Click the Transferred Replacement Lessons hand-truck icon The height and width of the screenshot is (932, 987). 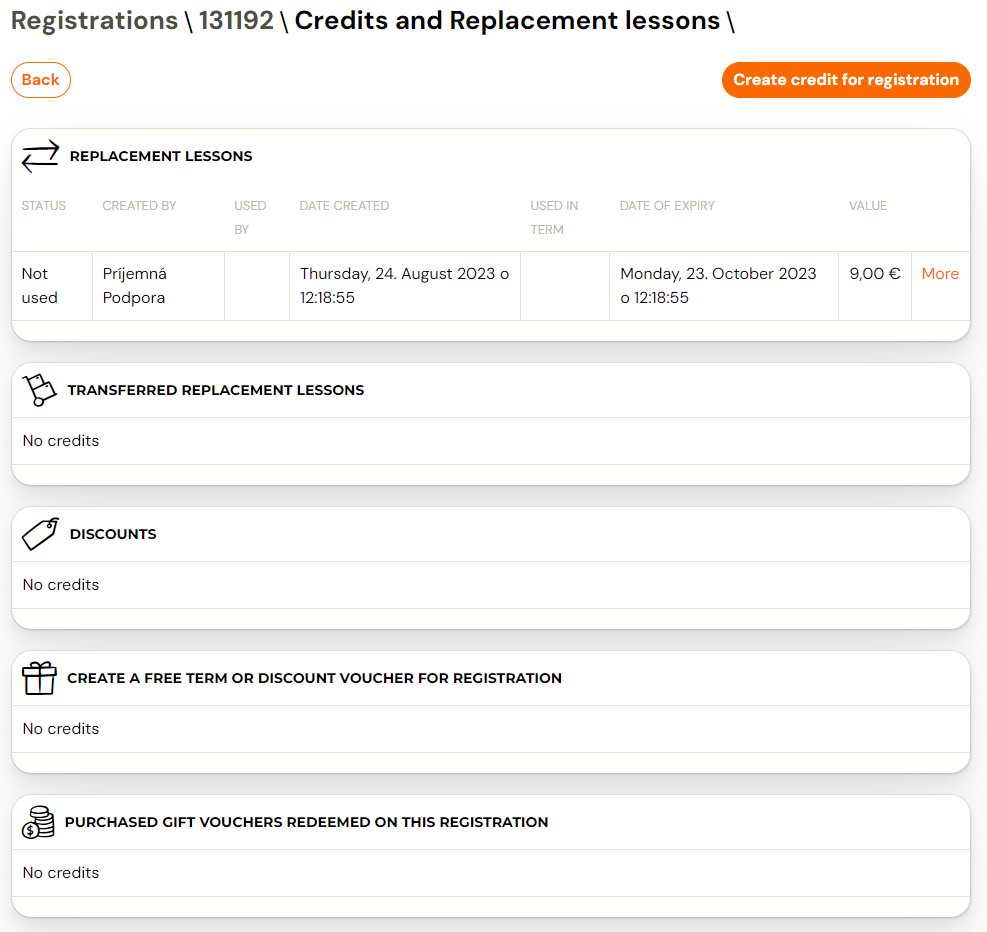tap(39, 390)
